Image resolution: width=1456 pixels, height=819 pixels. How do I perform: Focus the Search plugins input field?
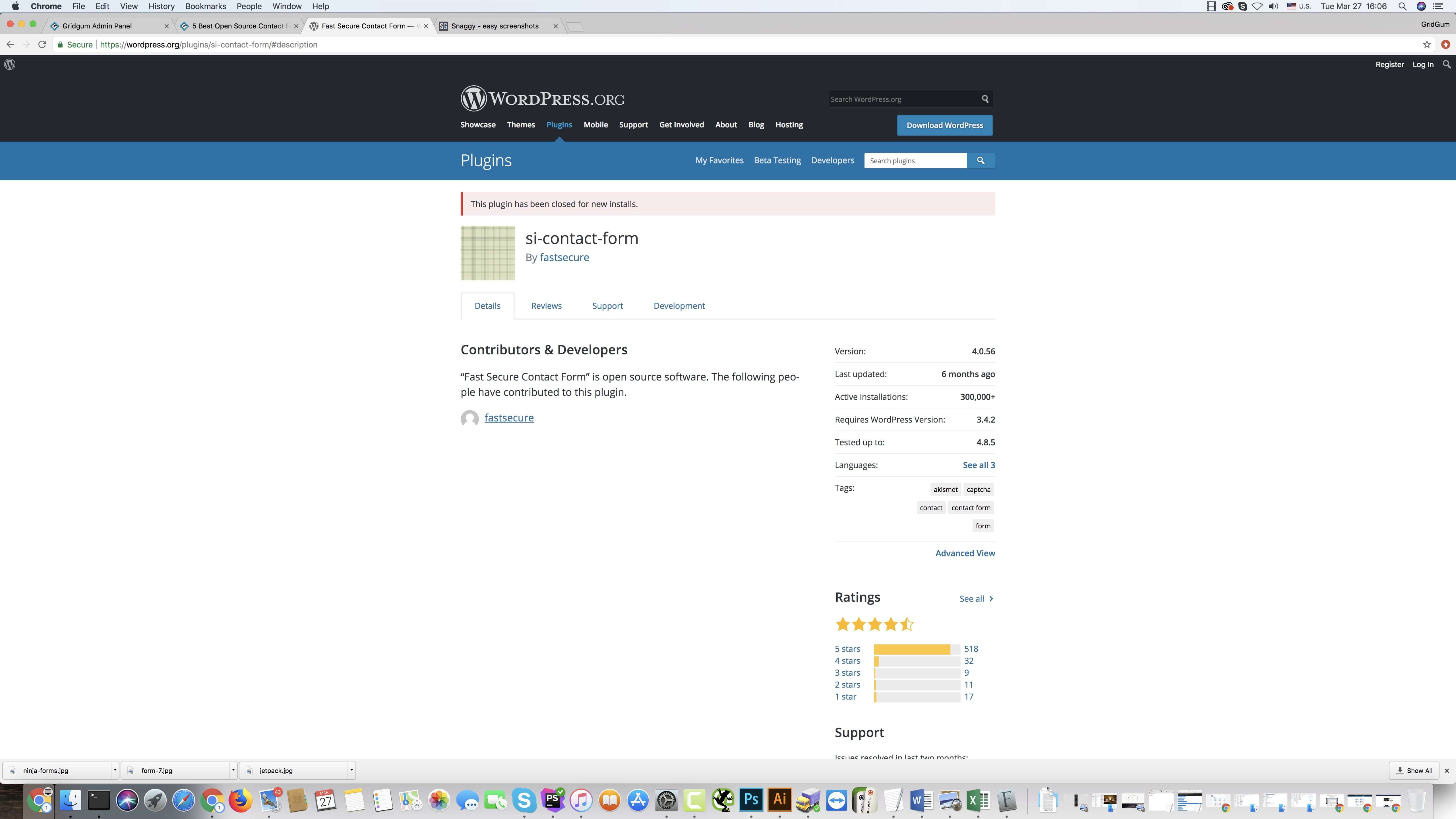click(x=915, y=160)
